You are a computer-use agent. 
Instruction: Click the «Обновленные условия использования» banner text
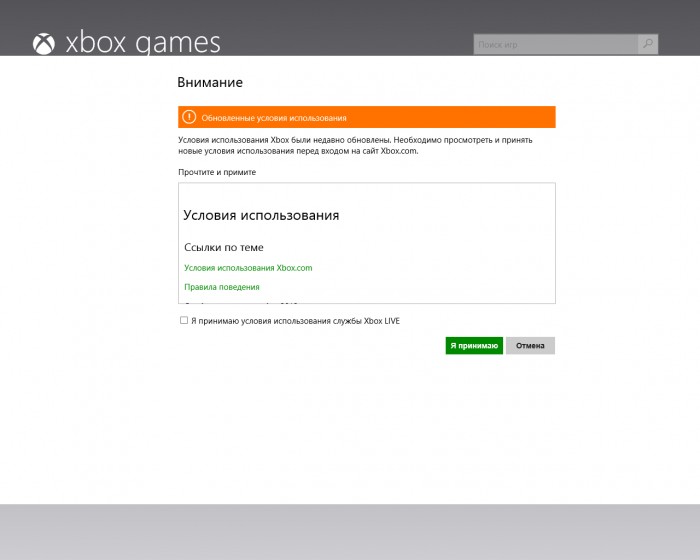pyautogui.click(x=274, y=118)
